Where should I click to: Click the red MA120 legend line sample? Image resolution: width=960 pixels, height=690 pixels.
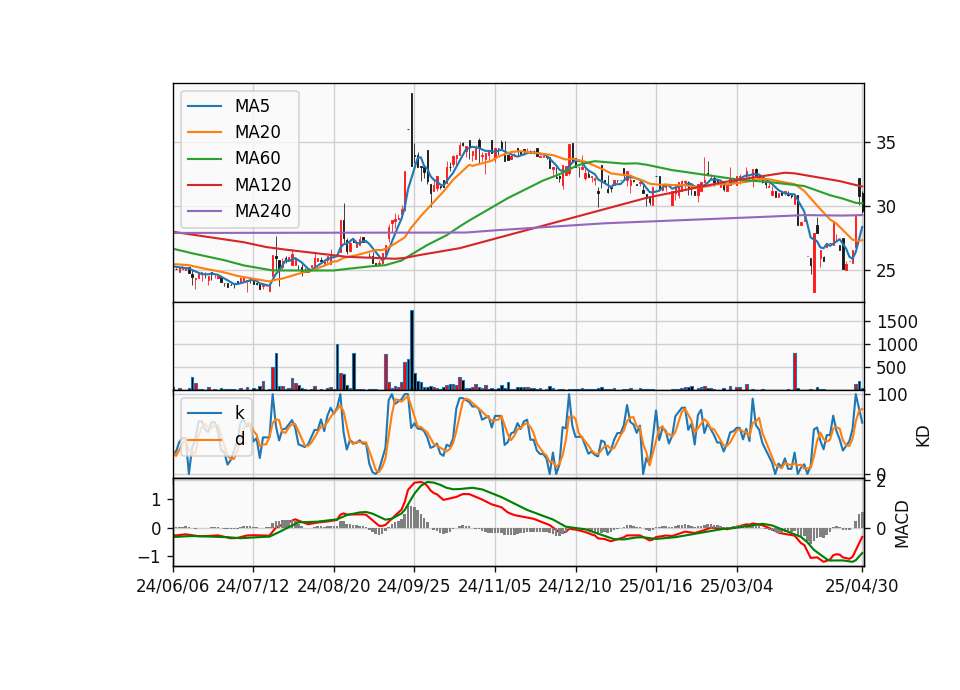click(204, 185)
